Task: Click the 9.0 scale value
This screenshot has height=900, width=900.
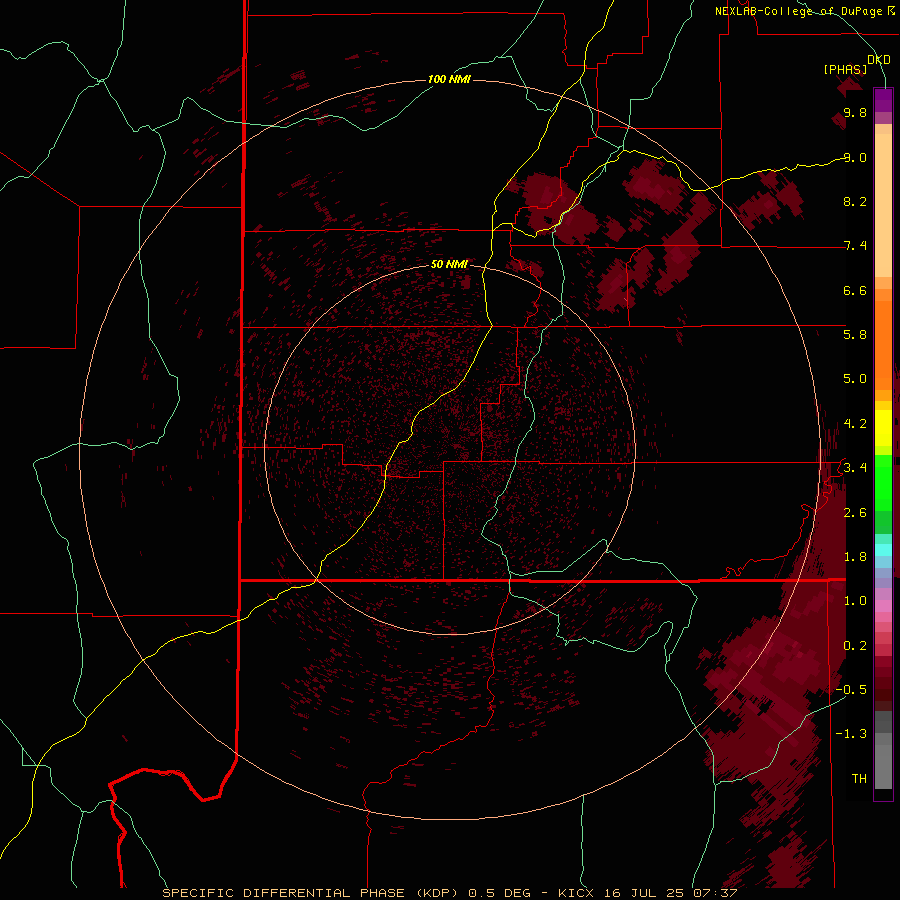Action: (x=855, y=157)
